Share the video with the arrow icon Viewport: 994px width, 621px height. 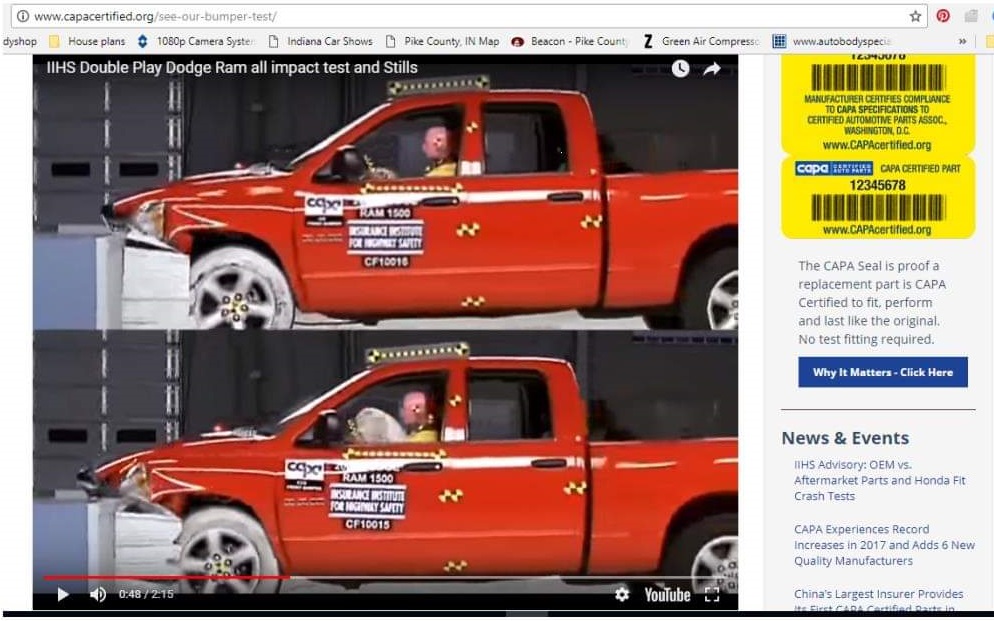pos(712,68)
